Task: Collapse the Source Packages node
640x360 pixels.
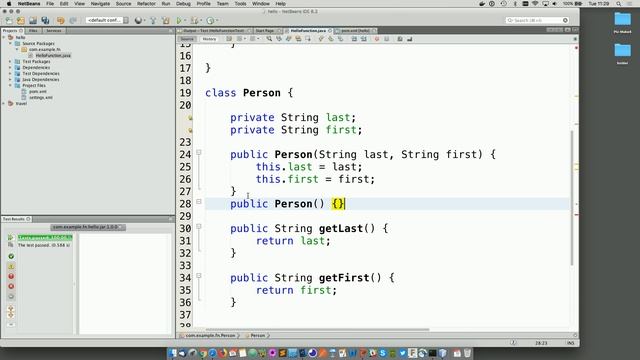Action: 10,43
